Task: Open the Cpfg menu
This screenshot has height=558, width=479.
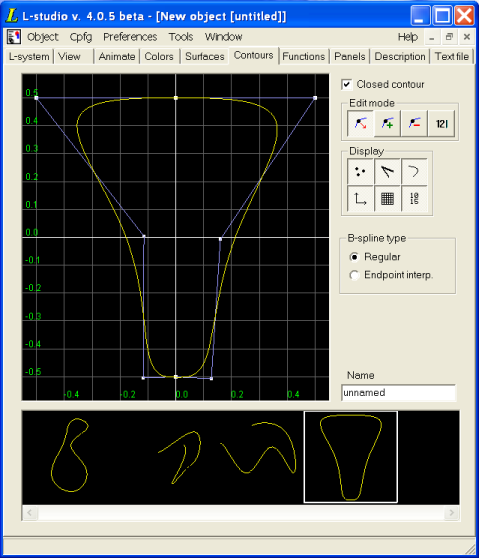Action: coord(81,37)
